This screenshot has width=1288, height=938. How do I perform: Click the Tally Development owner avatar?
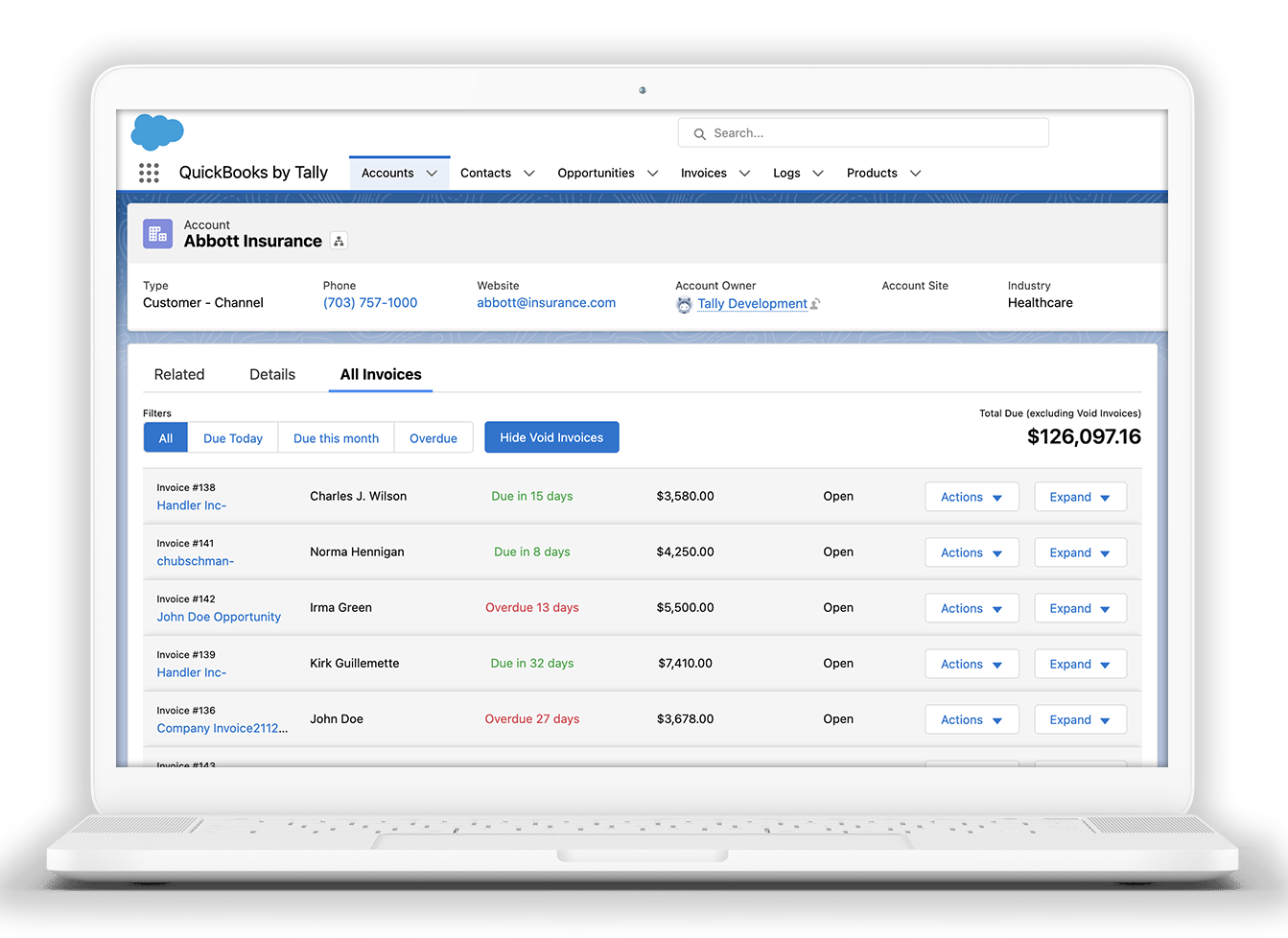(684, 304)
